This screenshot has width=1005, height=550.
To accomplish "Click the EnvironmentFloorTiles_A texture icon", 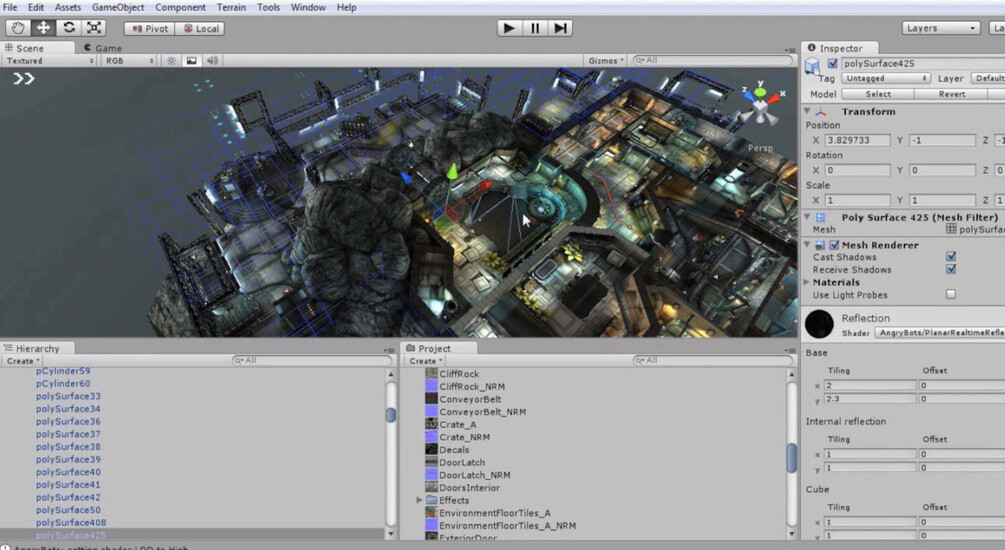I will tap(431, 513).
